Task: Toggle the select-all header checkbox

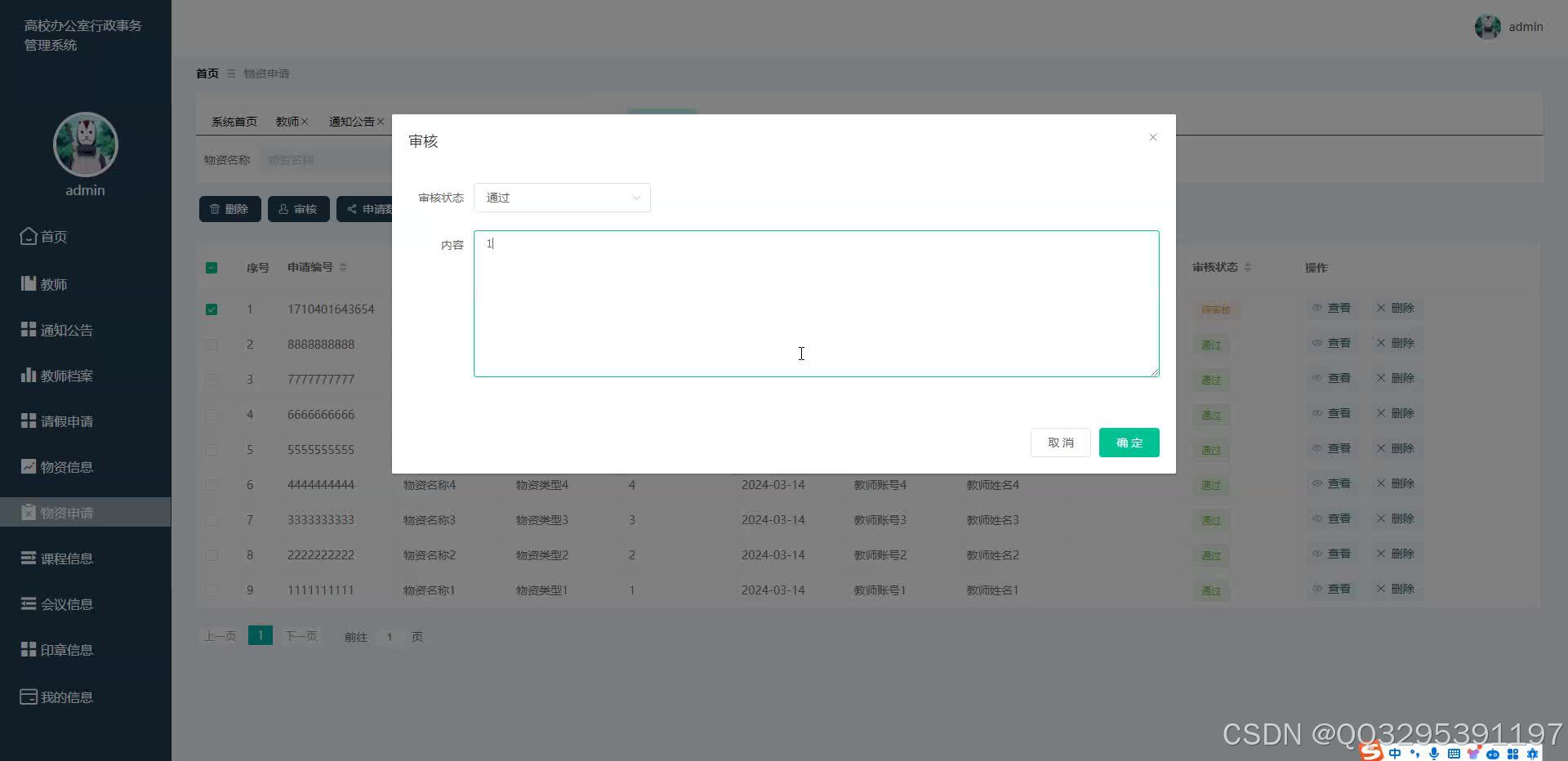Action: click(x=212, y=268)
